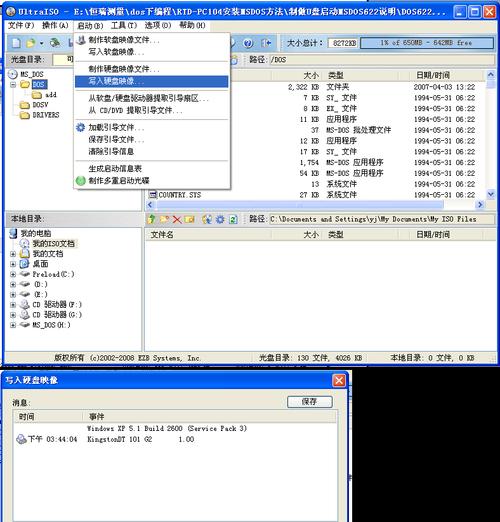Open the 工具(T) menu
The width and height of the screenshot is (500, 522).
pos(124,25)
